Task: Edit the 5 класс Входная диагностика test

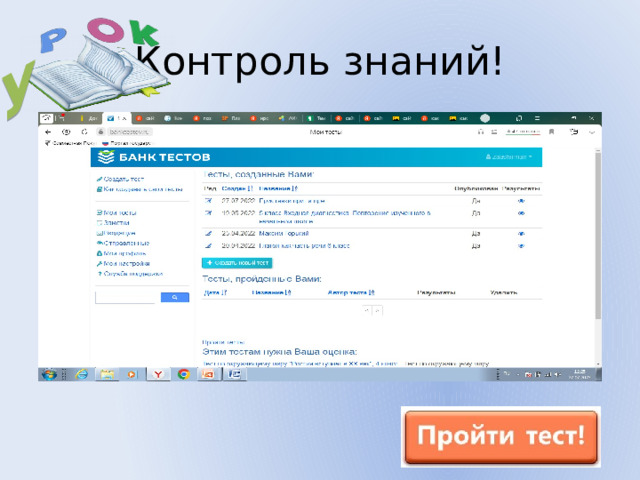Action: pos(208,213)
